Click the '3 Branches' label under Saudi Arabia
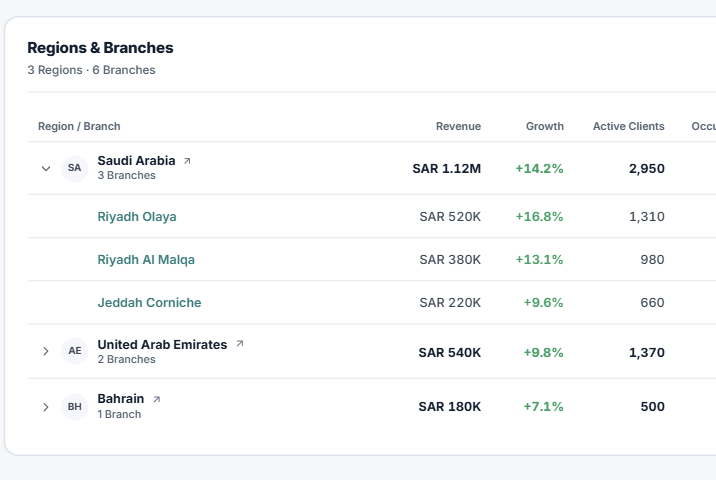Screen dimensions: 716x480 click(126, 175)
